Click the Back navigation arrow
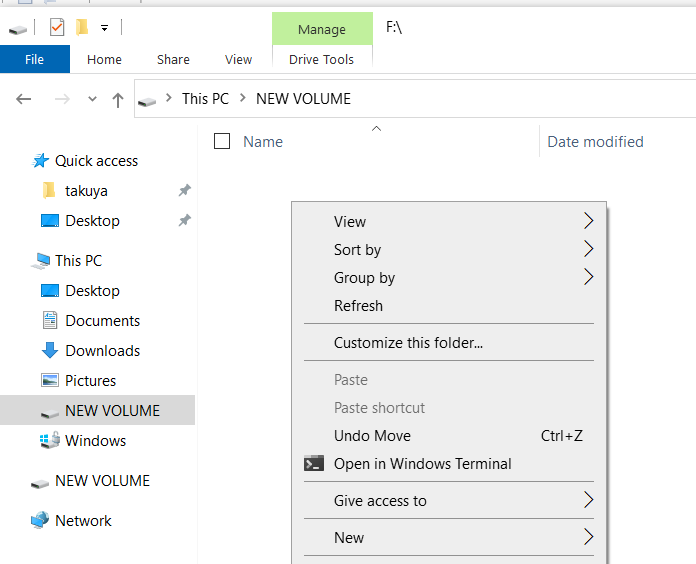 [x=24, y=99]
